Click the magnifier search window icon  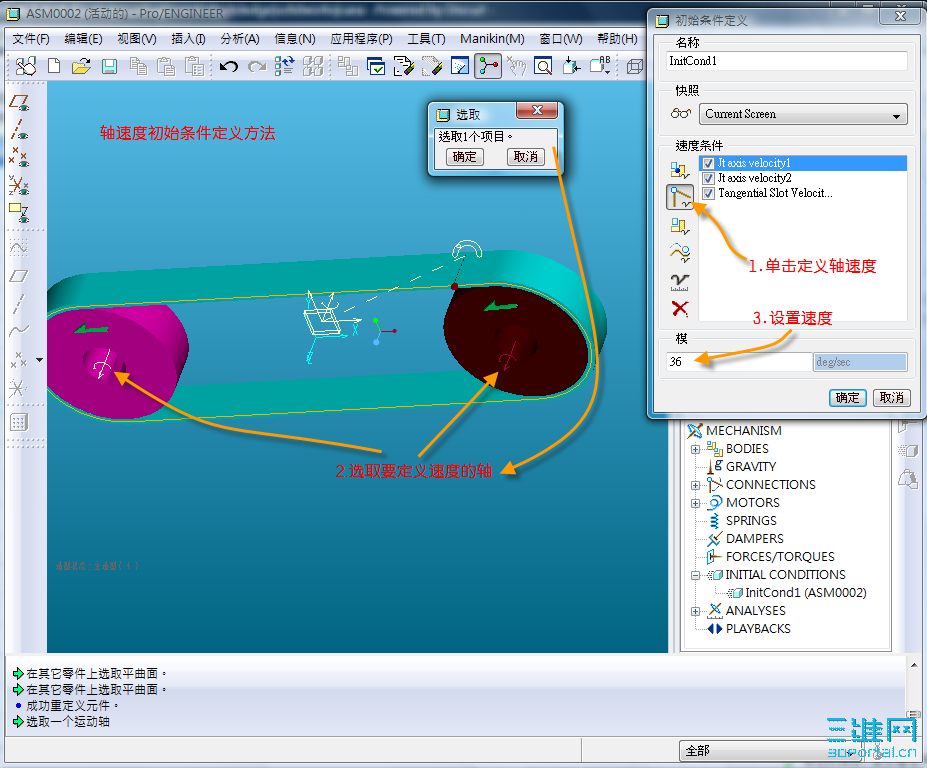(543, 66)
